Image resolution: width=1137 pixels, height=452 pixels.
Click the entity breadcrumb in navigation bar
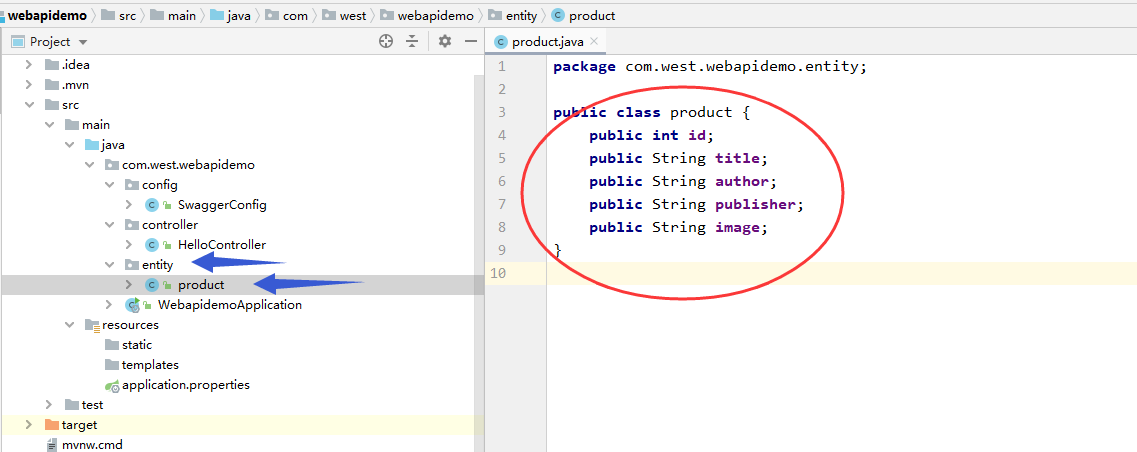[x=521, y=15]
